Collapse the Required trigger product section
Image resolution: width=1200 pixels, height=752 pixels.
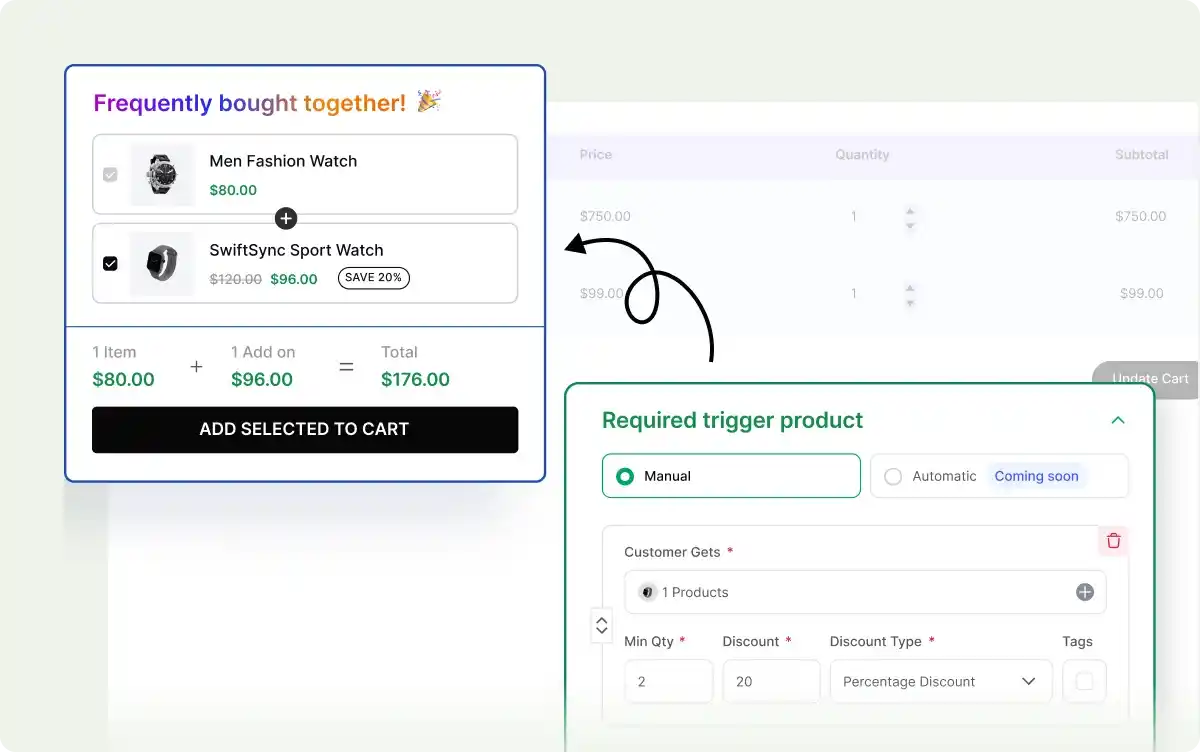(x=1118, y=421)
